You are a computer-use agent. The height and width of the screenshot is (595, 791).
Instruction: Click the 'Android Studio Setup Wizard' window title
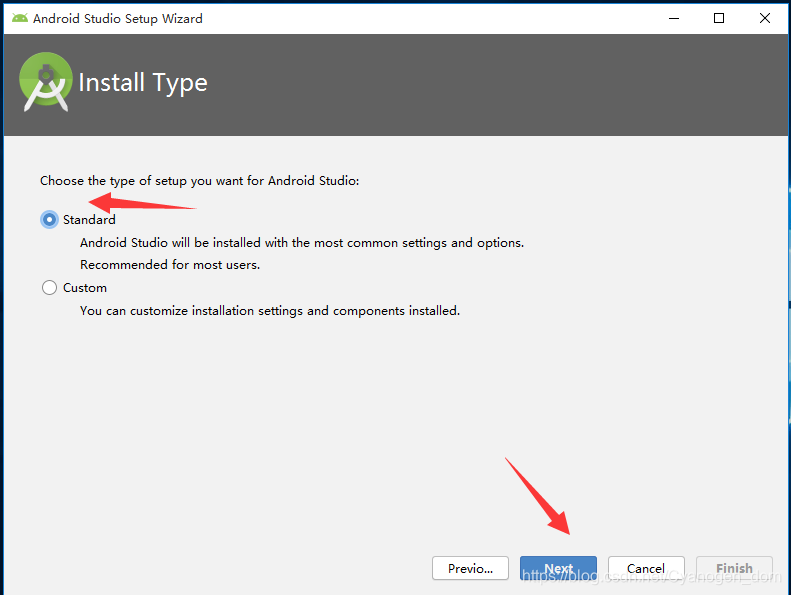[118, 19]
